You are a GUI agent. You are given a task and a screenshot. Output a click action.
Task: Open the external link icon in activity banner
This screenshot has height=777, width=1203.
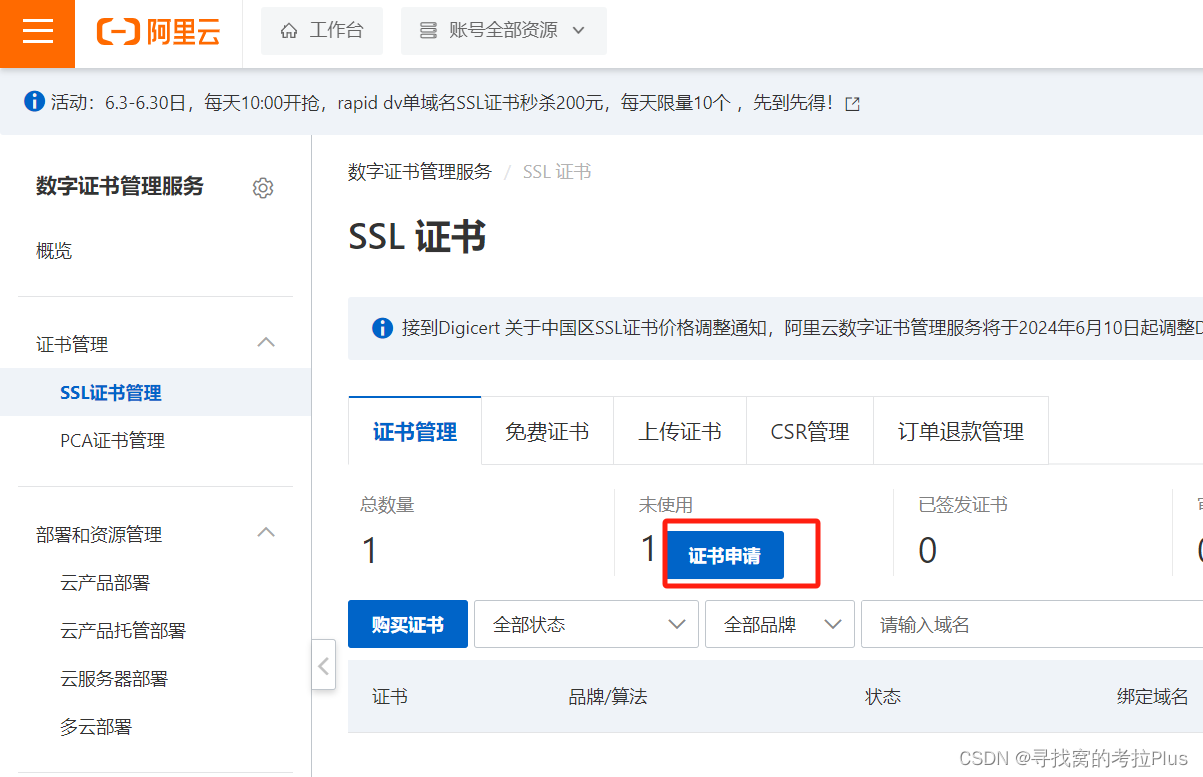(x=852, y=103)
